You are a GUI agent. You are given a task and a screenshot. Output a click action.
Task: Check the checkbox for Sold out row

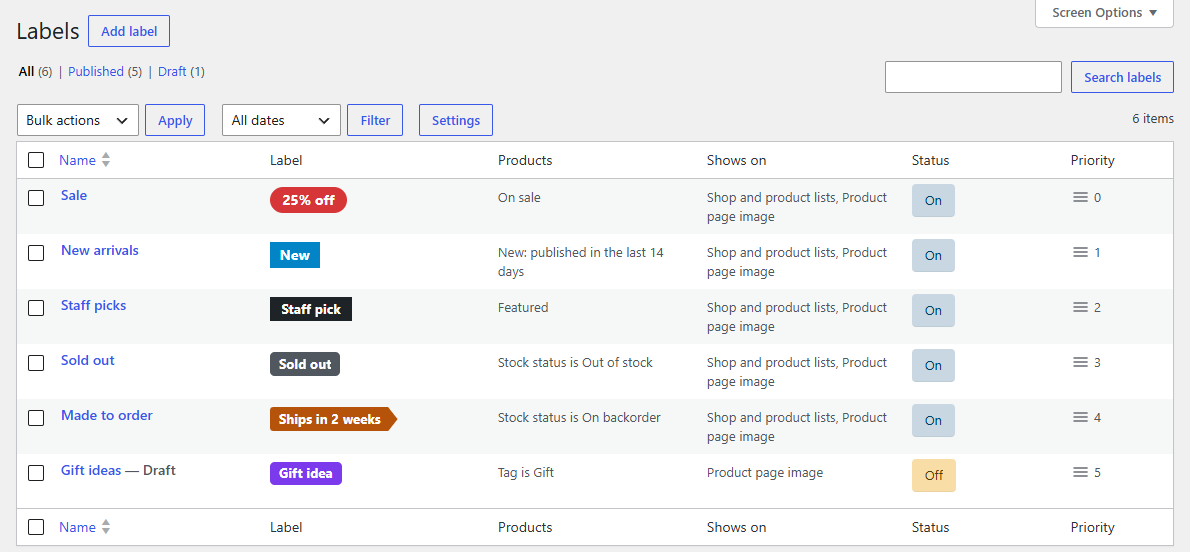click(36, 363)
